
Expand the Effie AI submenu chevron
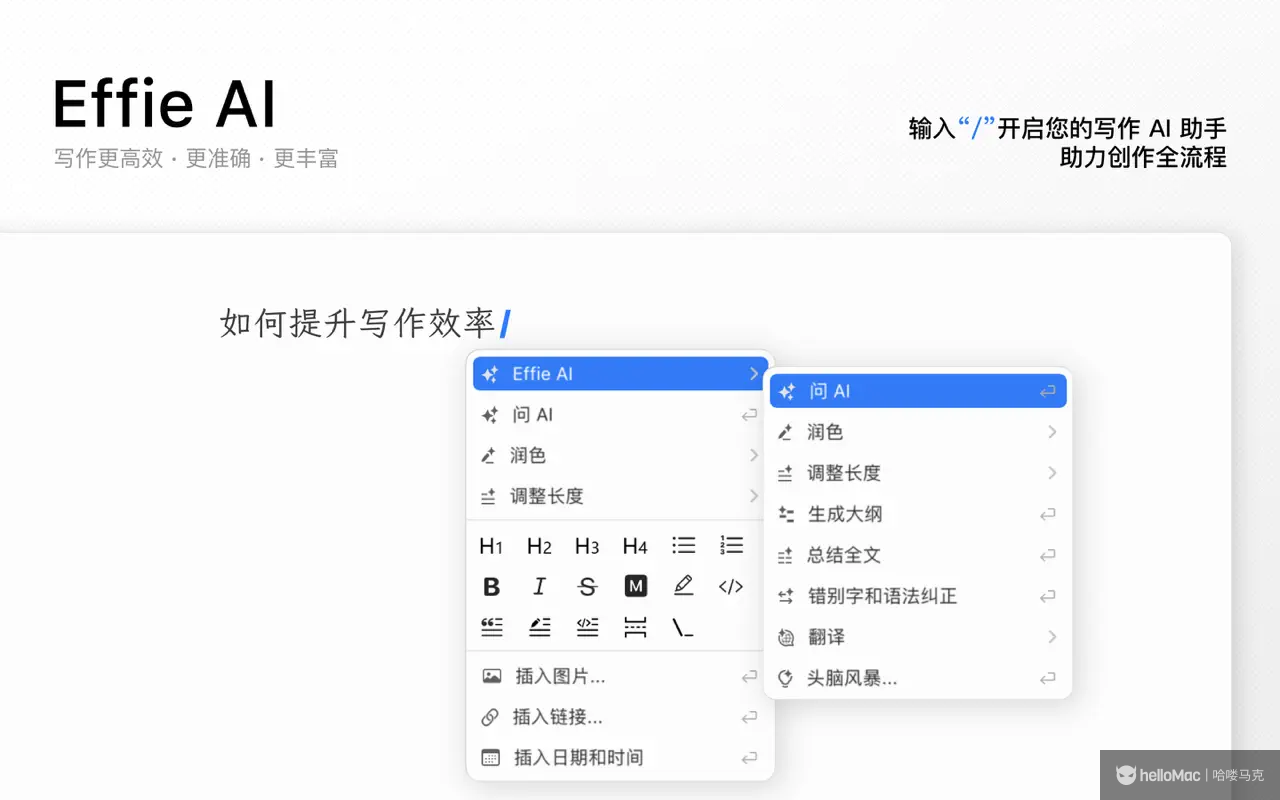[x=753, y=374]
